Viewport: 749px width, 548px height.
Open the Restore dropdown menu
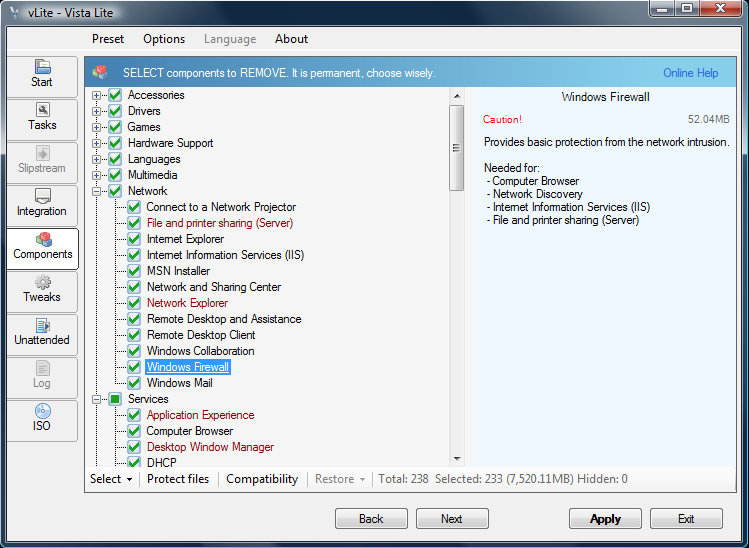click(x=340, y=479)
